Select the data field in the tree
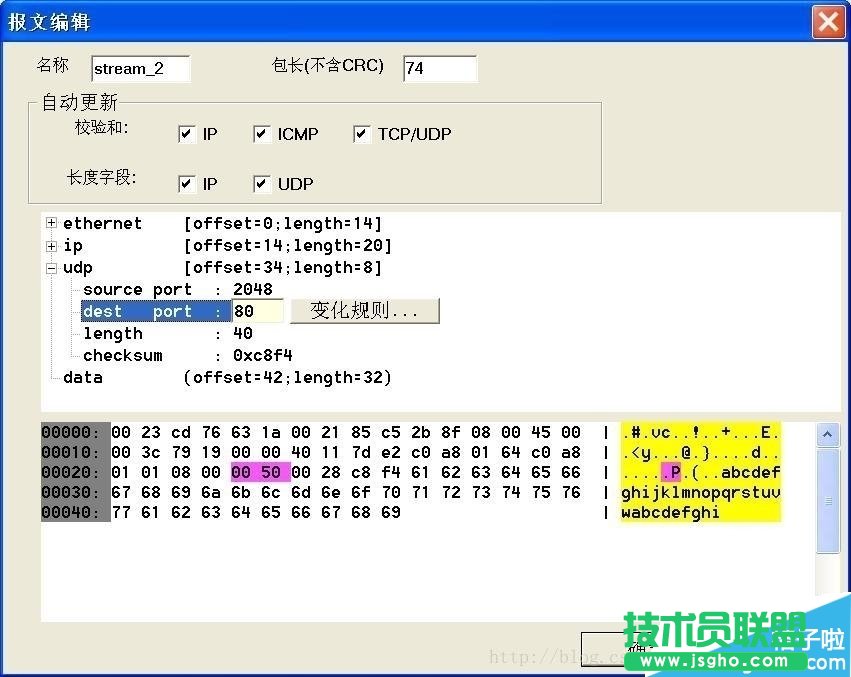 pyautogui.click(x=84, y=377)
